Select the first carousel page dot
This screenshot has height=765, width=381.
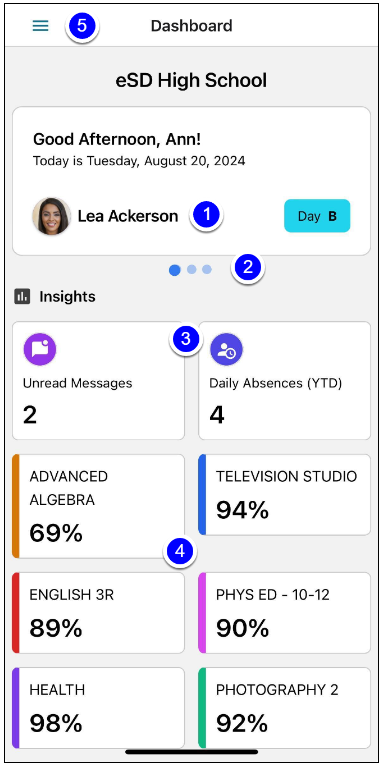click(x=175, y=270)
